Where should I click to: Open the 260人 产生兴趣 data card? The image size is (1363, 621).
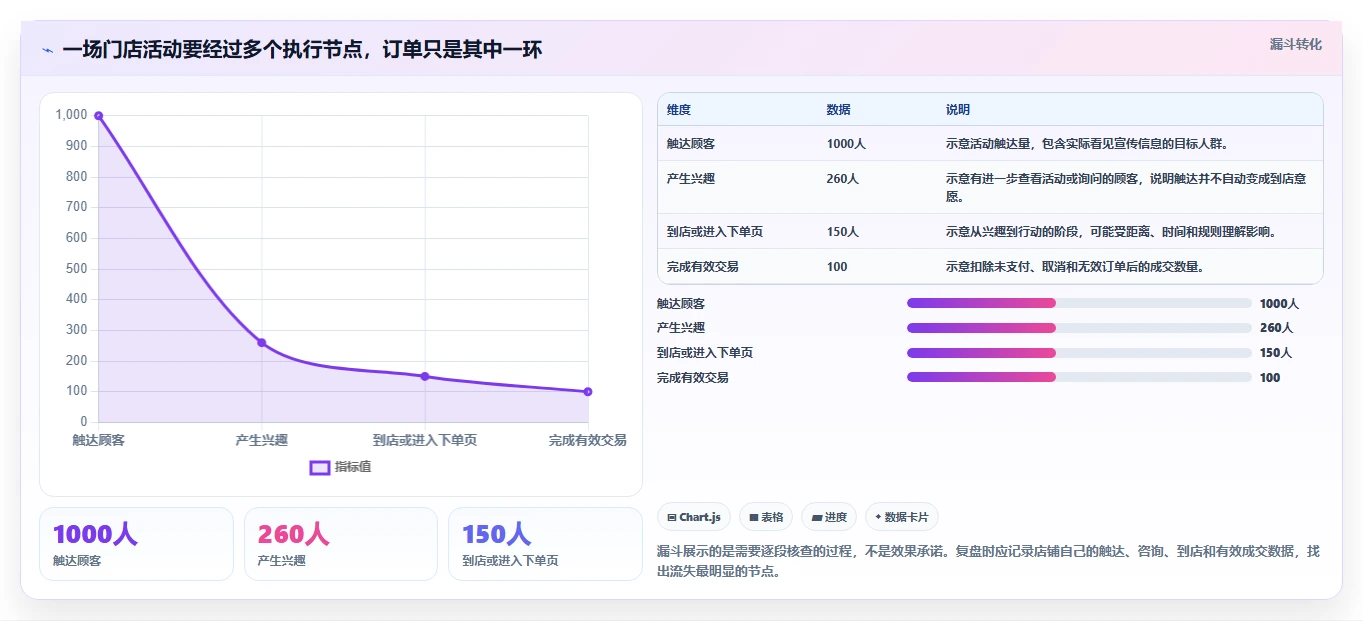[x=341, y=544]
